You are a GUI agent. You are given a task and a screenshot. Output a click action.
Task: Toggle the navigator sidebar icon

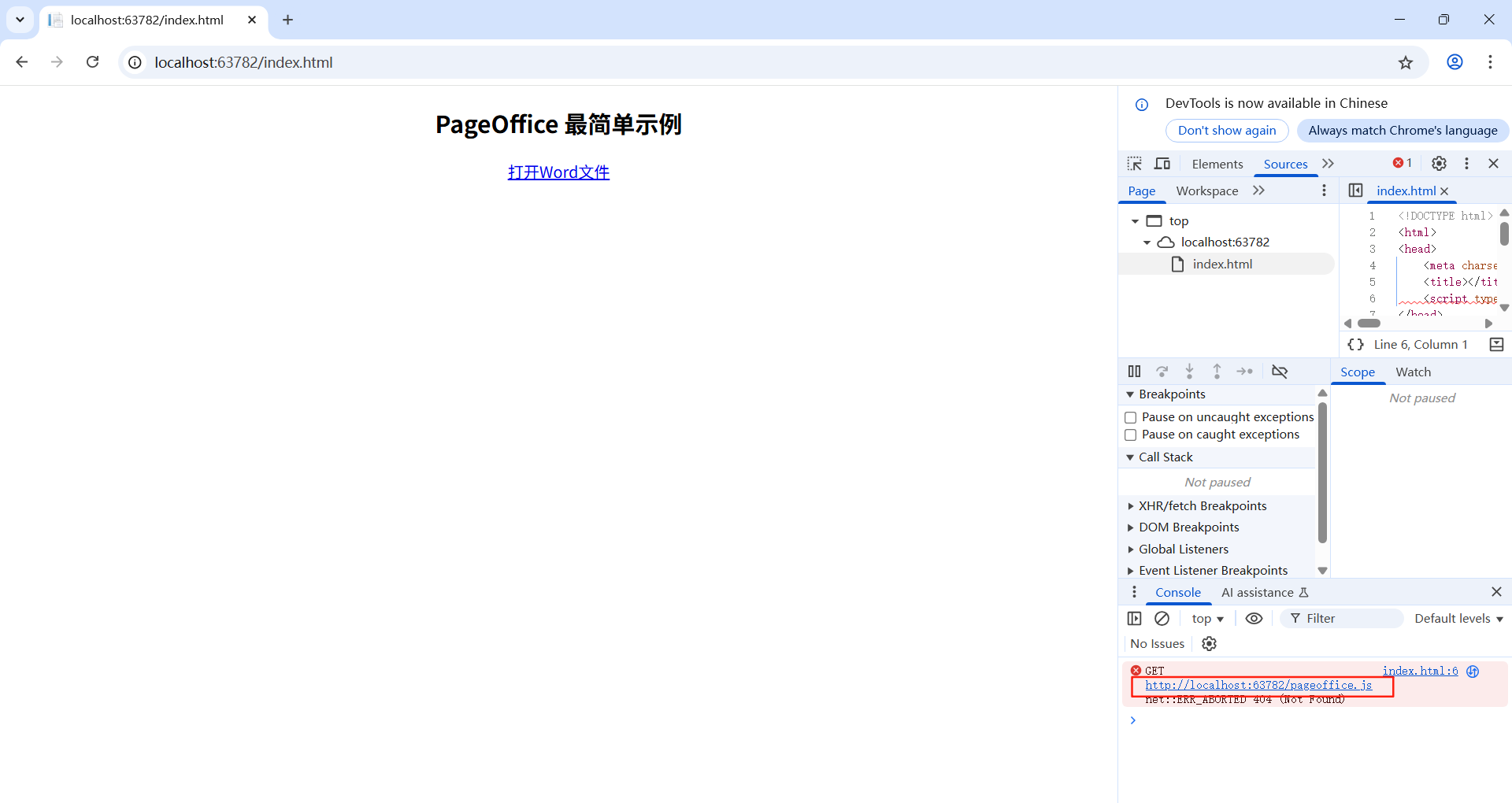(1355, 191)
